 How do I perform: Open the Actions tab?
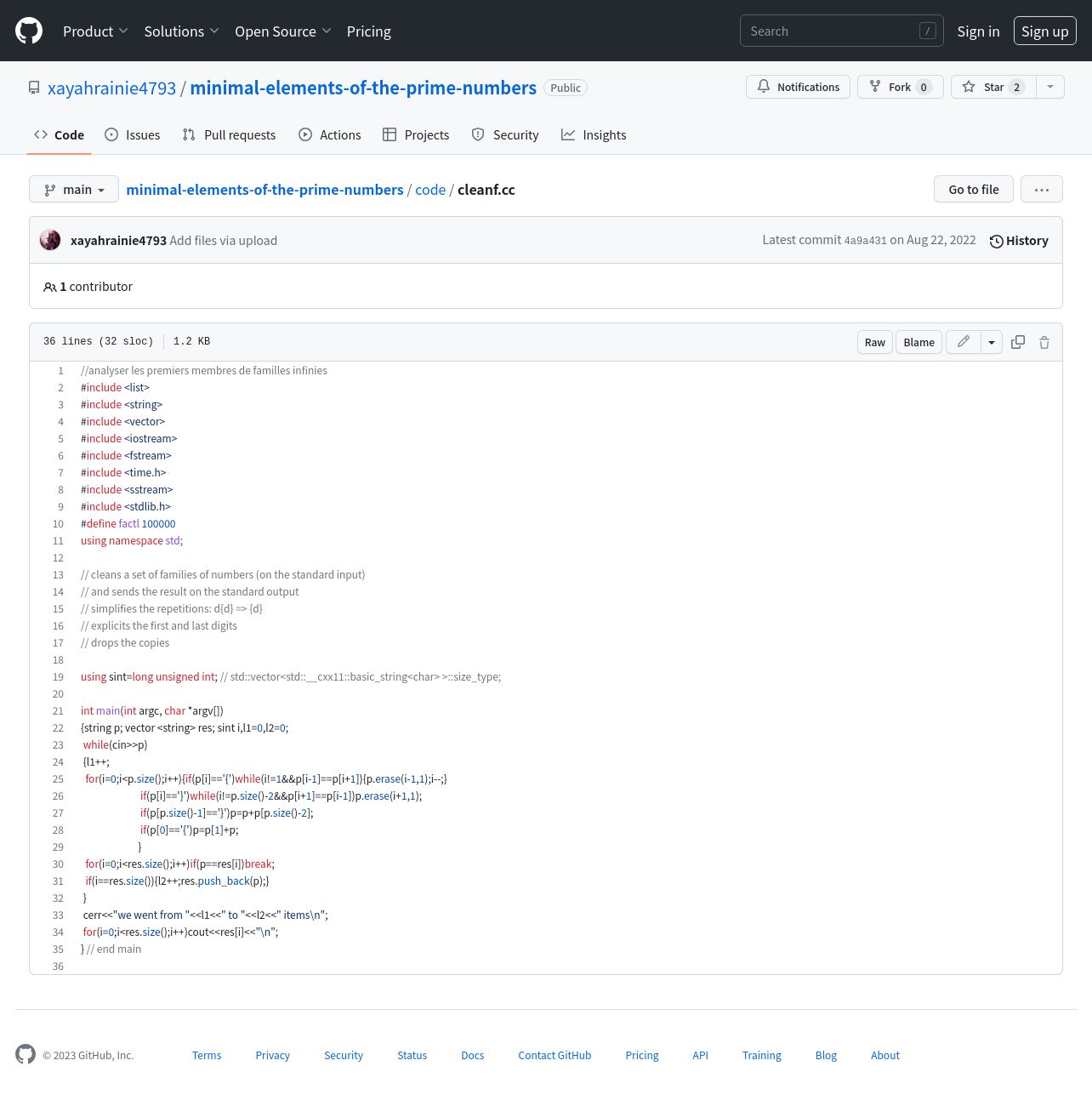(x=329, y=135)
